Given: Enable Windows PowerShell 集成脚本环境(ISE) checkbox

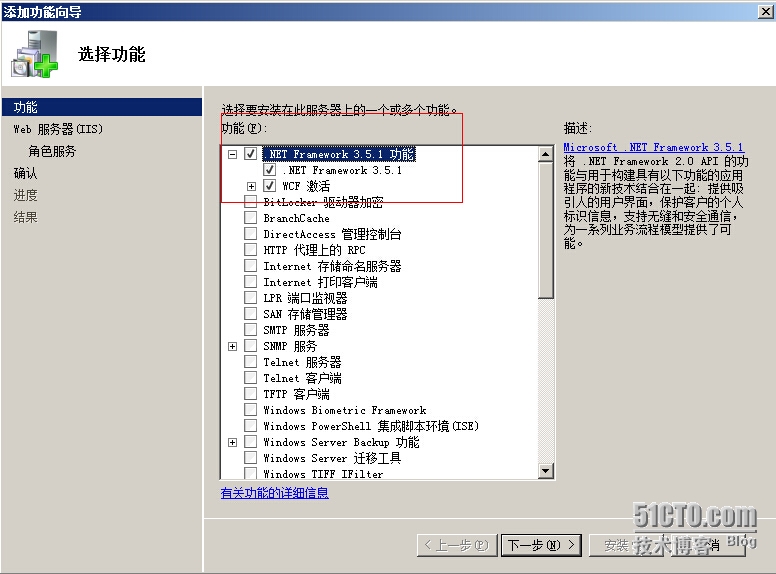Looking at the screenshot, I should [x=250, y=426].
